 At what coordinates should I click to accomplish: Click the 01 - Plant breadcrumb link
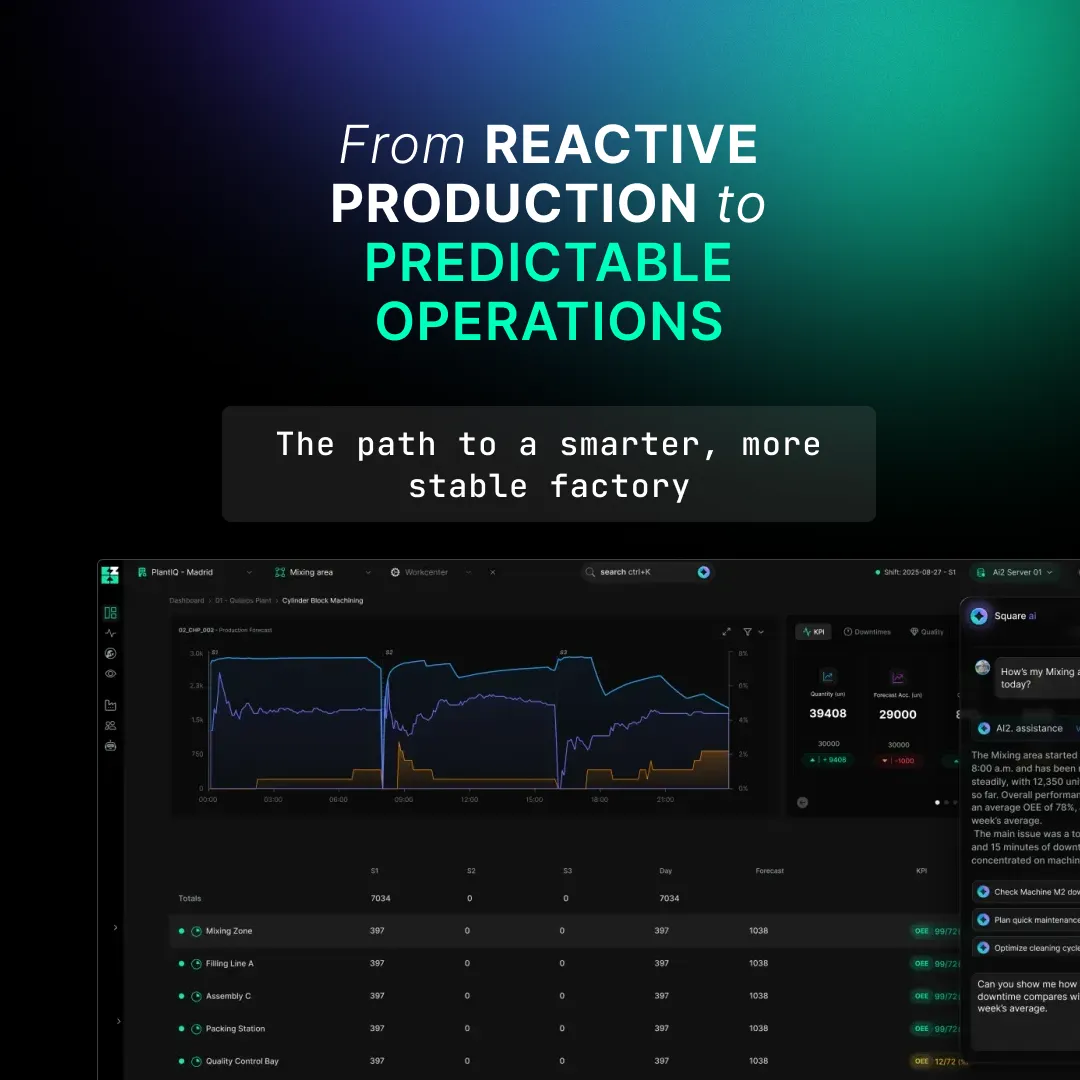pos(243,601)
